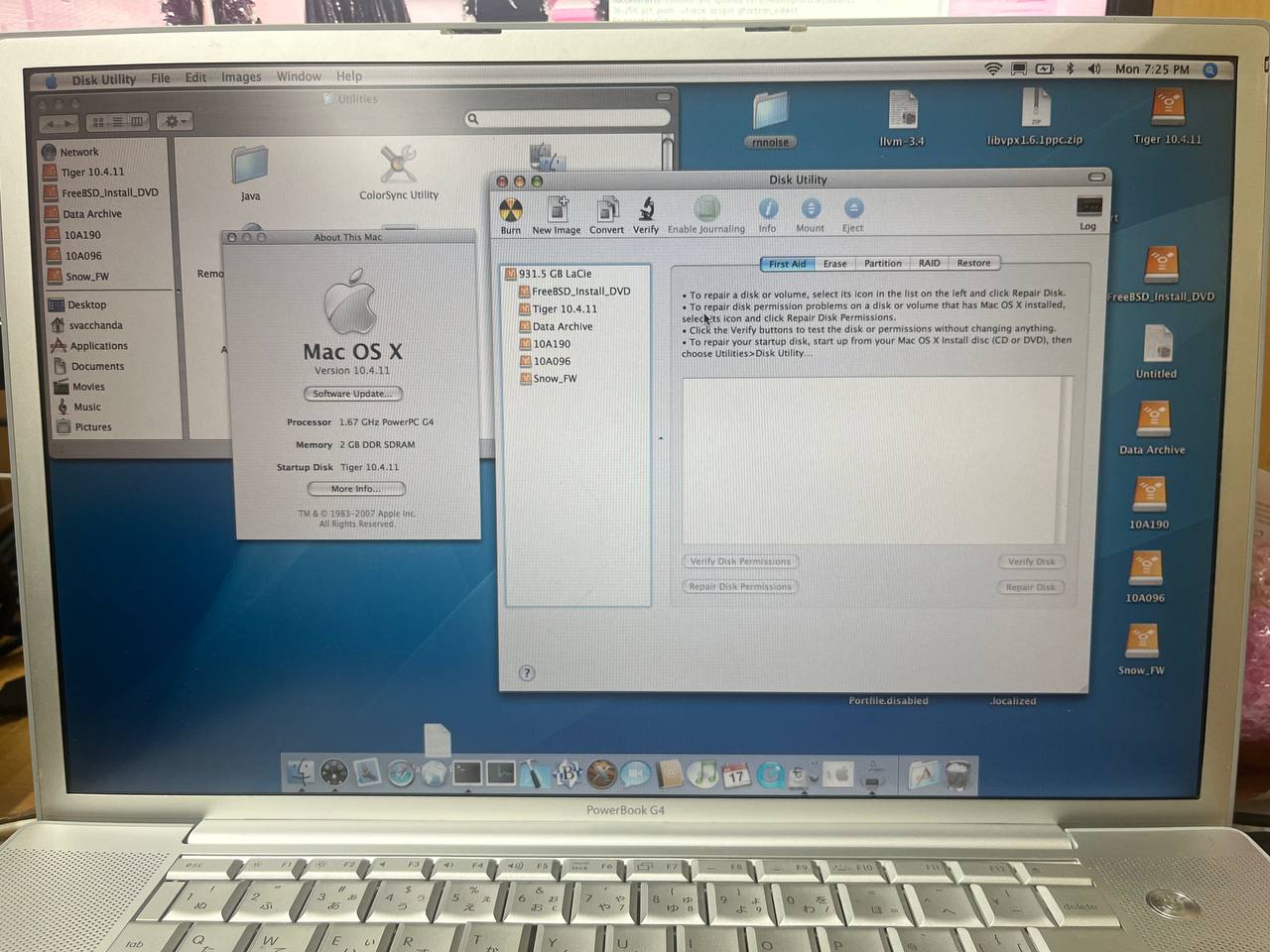Click the Finder back/forward navigation buttons
This screenshot has width=1270, height=952.
tap(60, 122)
